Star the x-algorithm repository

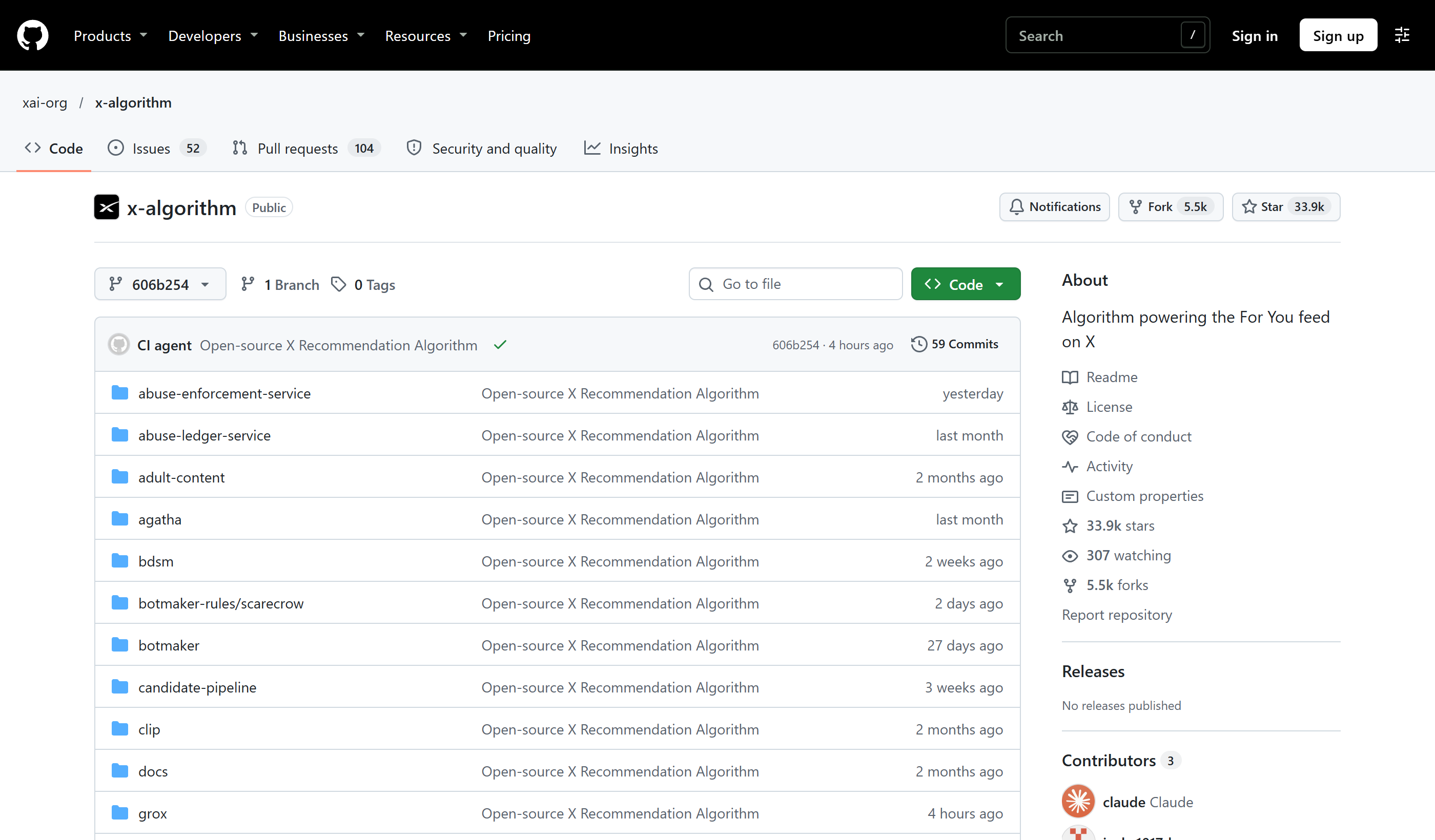coord(1286,206)
